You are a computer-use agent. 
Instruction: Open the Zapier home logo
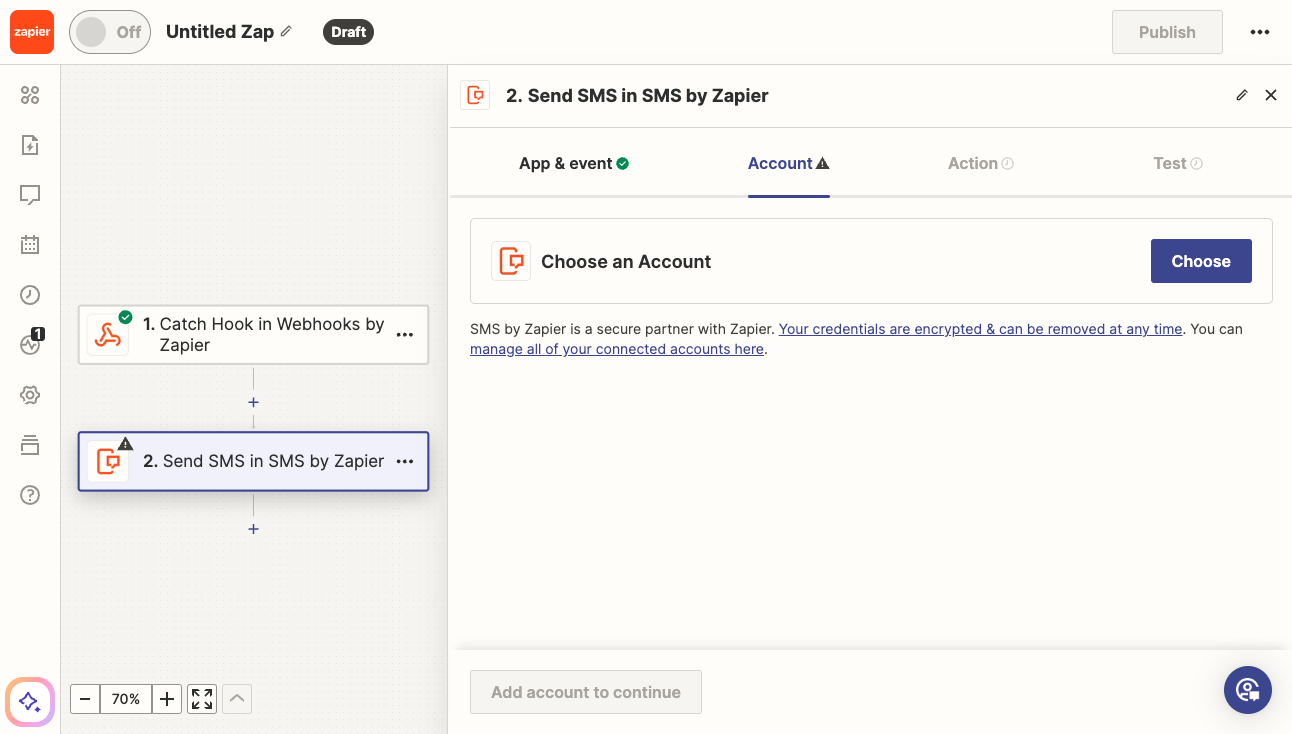pyautogui.click(x=31, y=32)
